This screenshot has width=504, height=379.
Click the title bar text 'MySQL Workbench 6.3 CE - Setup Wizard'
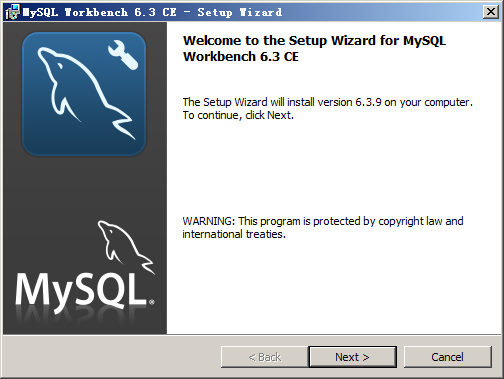tap(152, 12)
